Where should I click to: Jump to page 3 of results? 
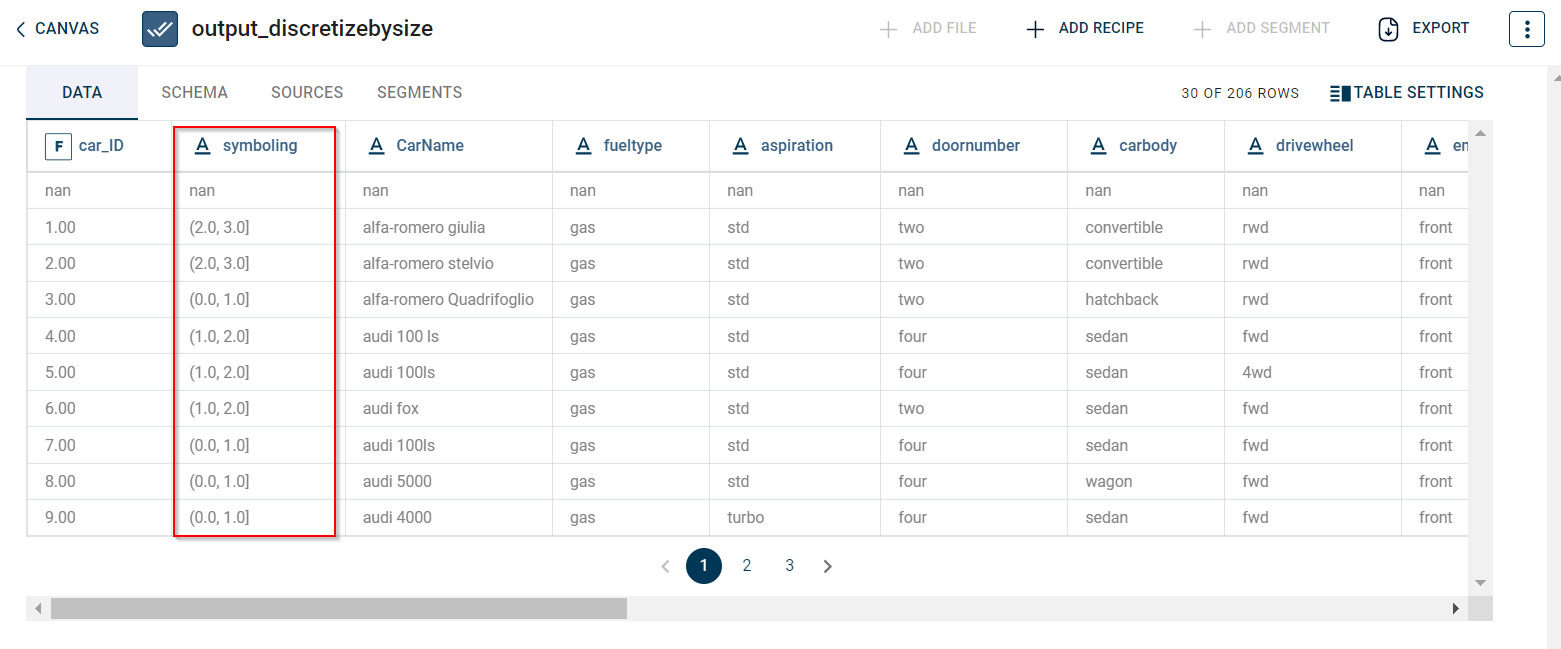pyautogui.click(x=789, y=566)
